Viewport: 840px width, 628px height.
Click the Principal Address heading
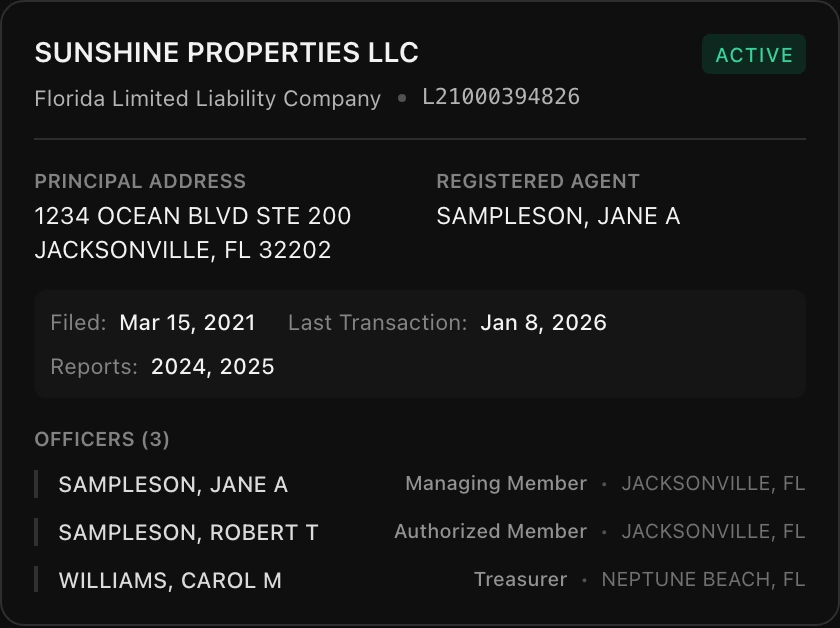click(140, 181)
